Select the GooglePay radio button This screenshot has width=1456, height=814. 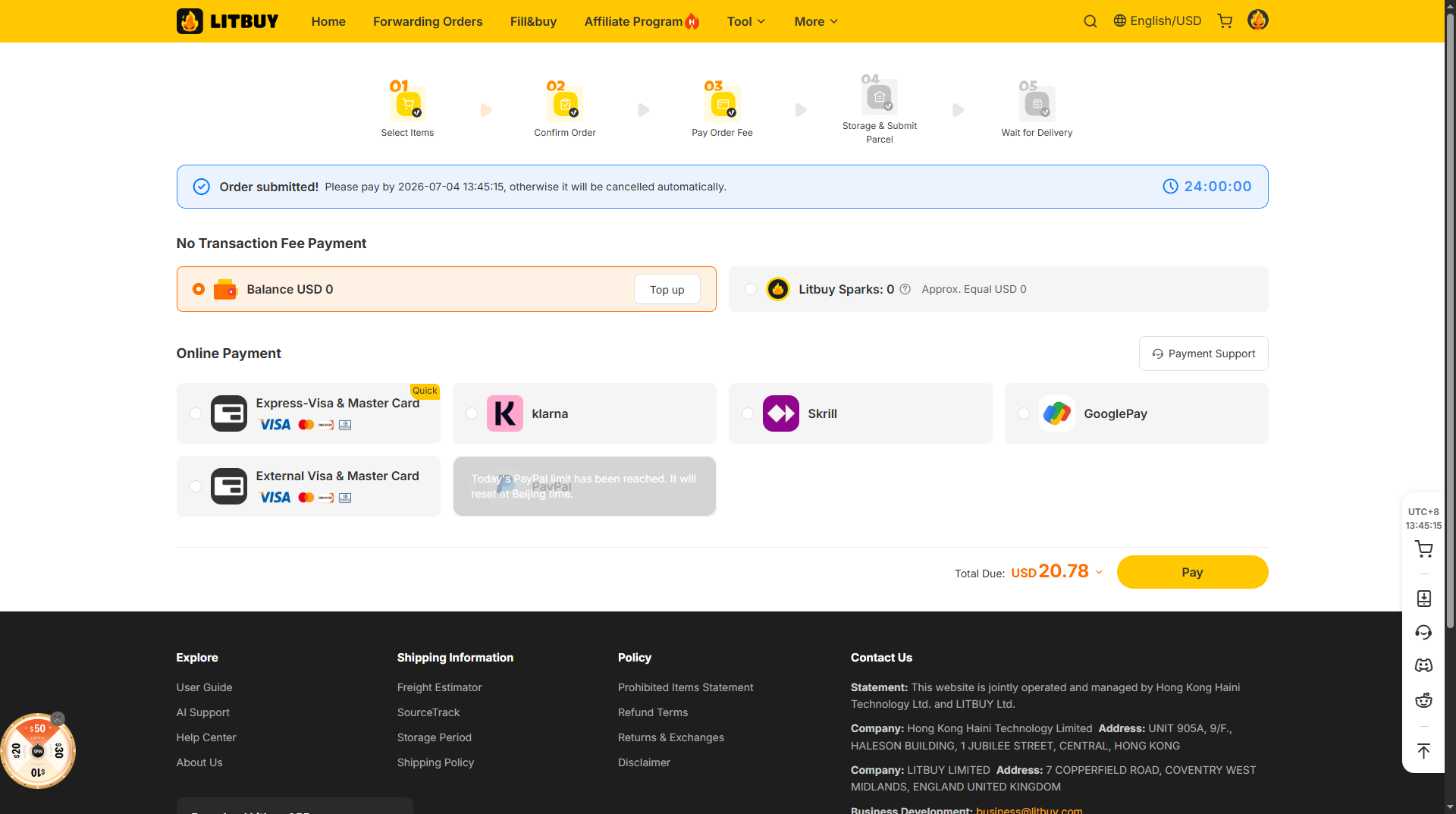coord(1024,413)
